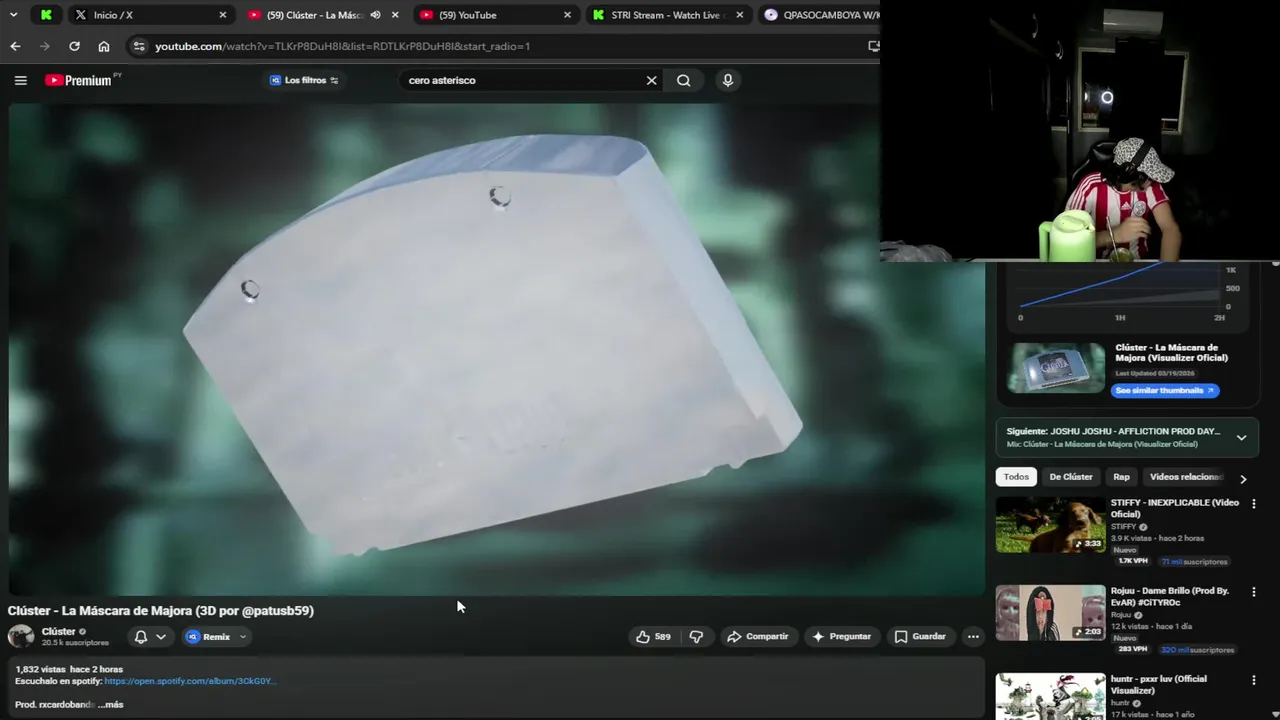Open Compartir share dialog
The height and width of the screenshot is (720, 1280).
pos(757,636)
